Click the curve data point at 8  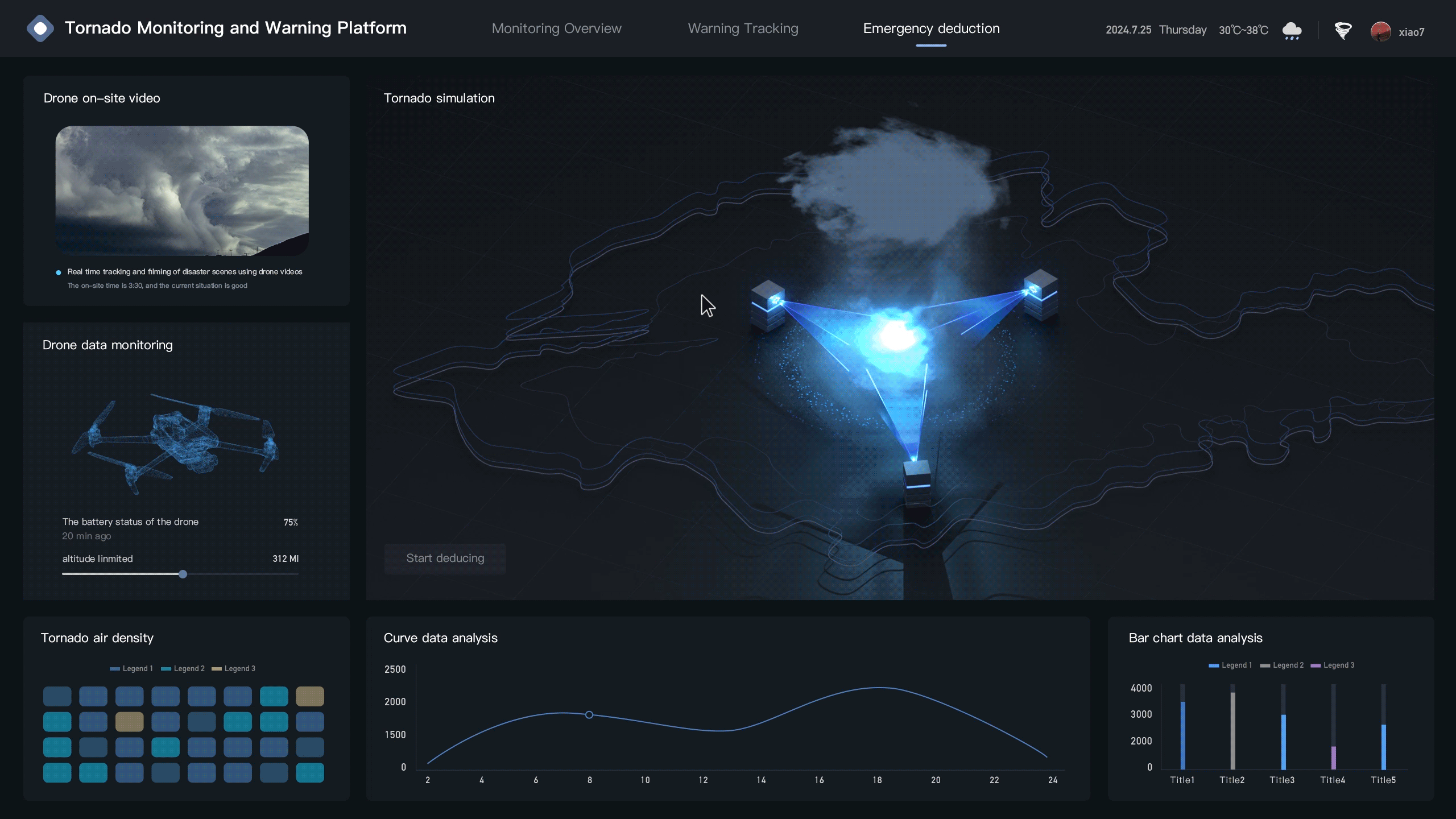pos(589,714)
